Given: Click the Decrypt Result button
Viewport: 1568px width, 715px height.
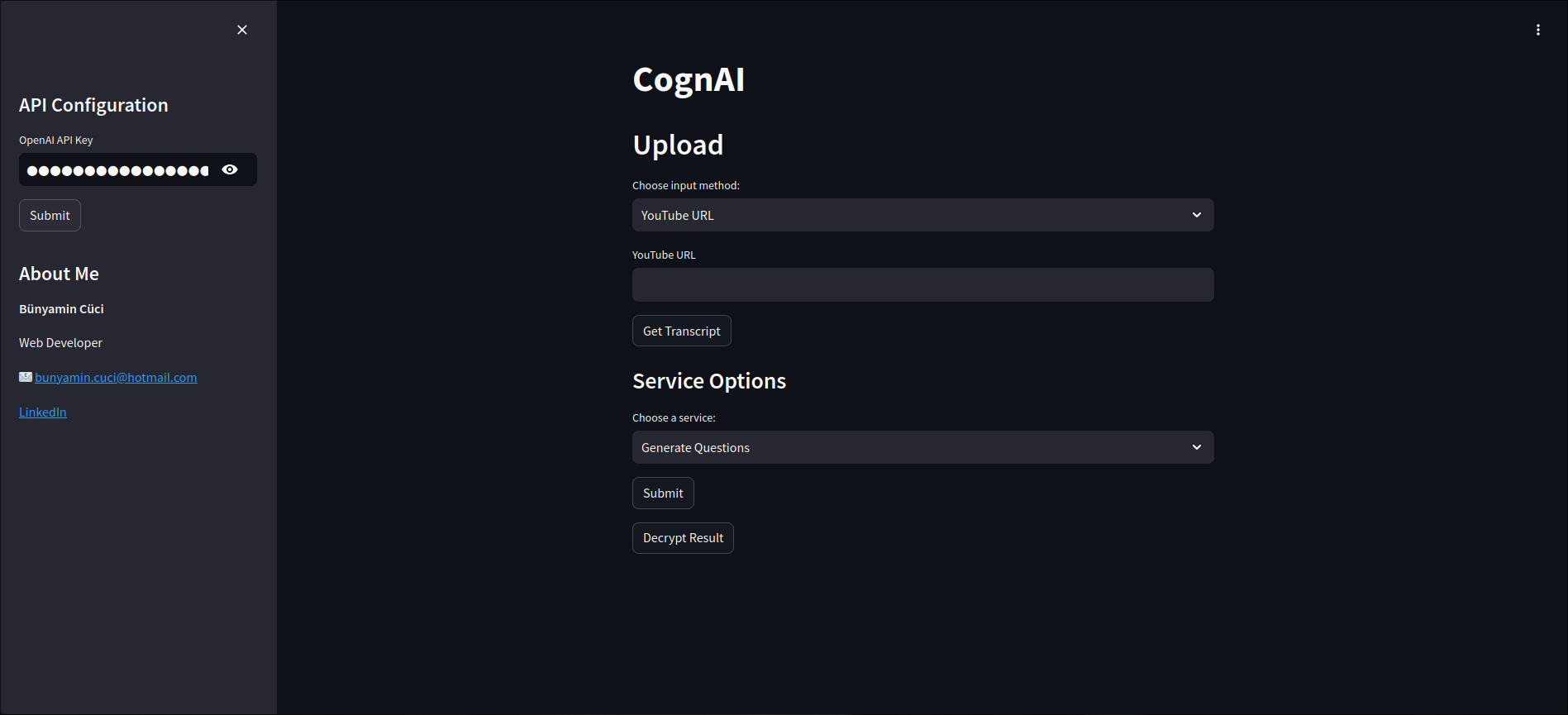Looking at the screenshot, I should [x=683, y=538].
